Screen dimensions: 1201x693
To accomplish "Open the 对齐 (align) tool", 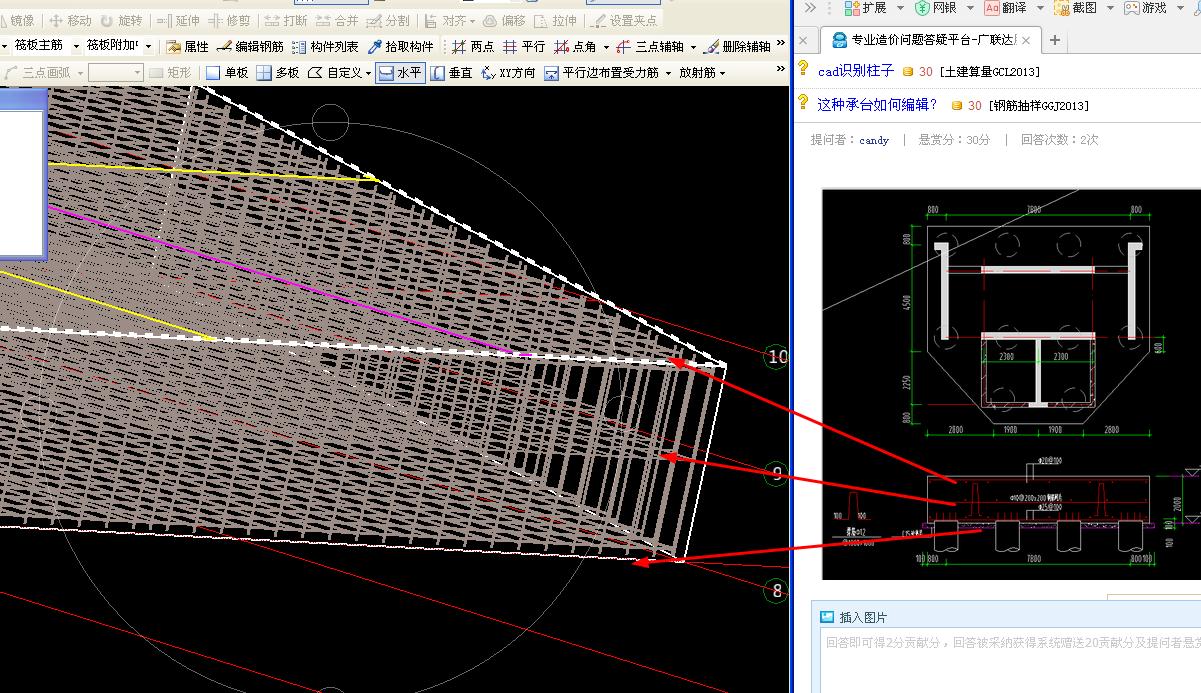I will click(x=449, y=20).
